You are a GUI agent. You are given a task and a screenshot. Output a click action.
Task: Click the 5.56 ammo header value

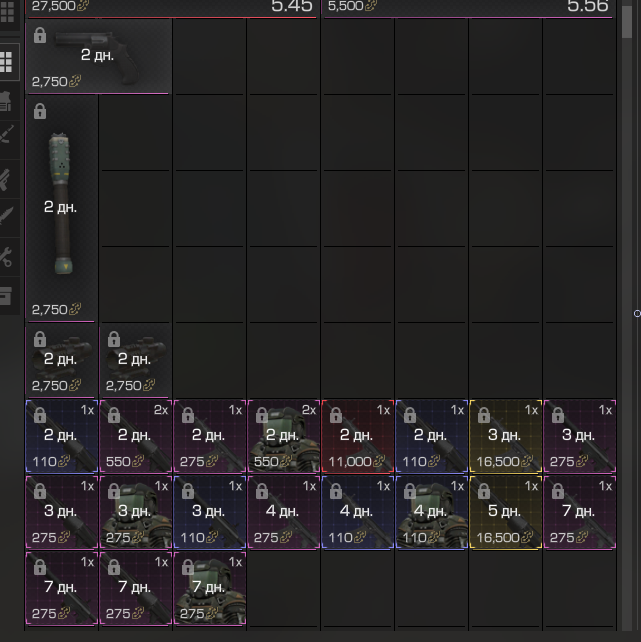coord(588,6)
